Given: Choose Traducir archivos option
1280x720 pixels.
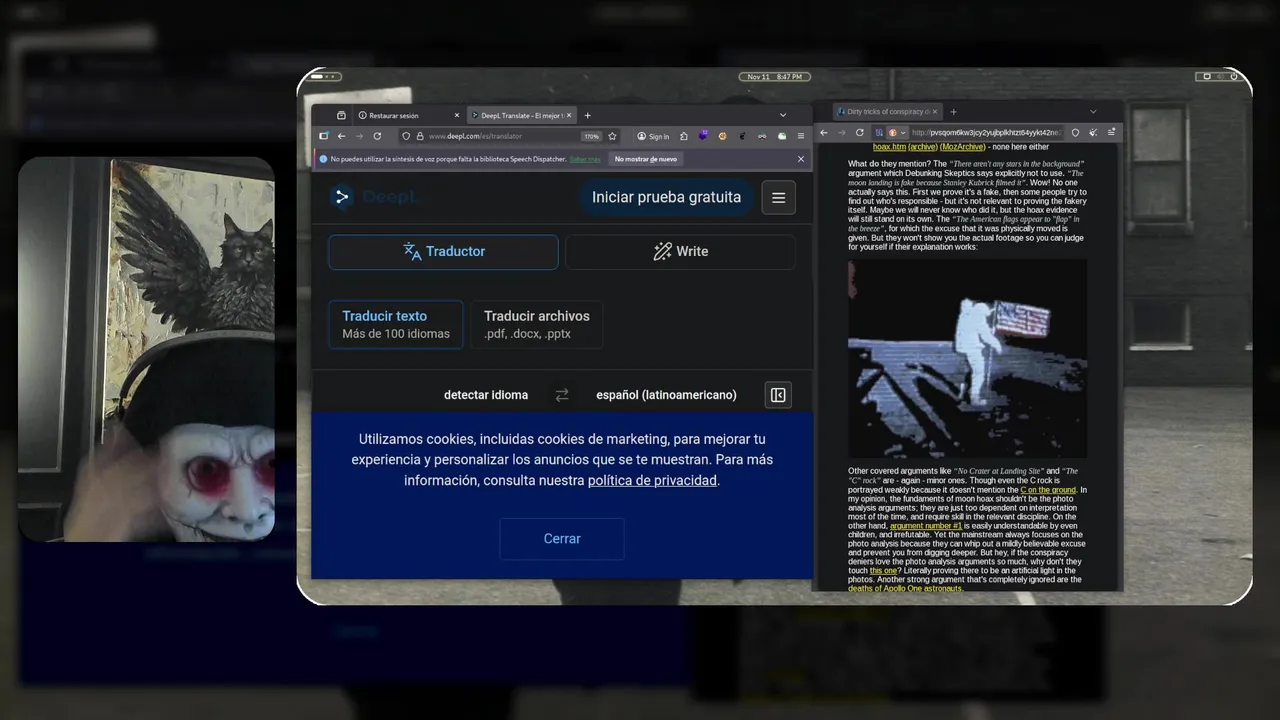Looking at the screenshot, I should 537,324.
